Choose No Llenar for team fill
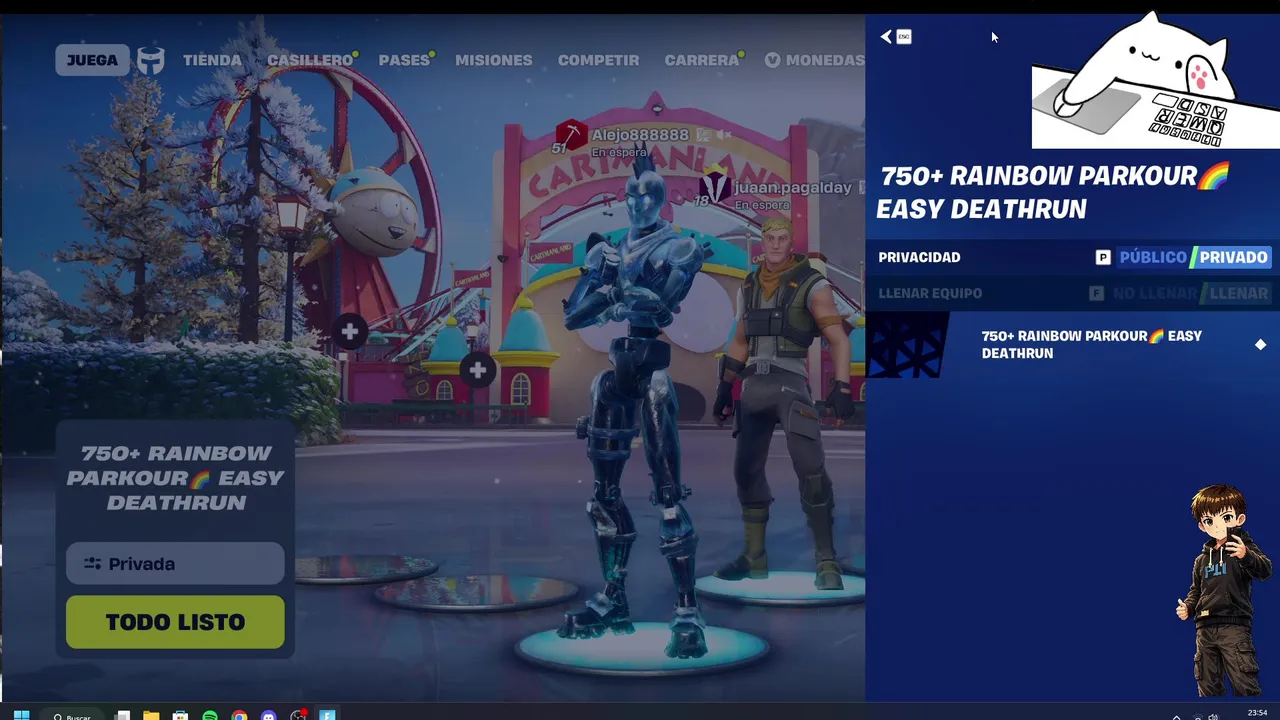1280x720 pixels. (1154, 293)
